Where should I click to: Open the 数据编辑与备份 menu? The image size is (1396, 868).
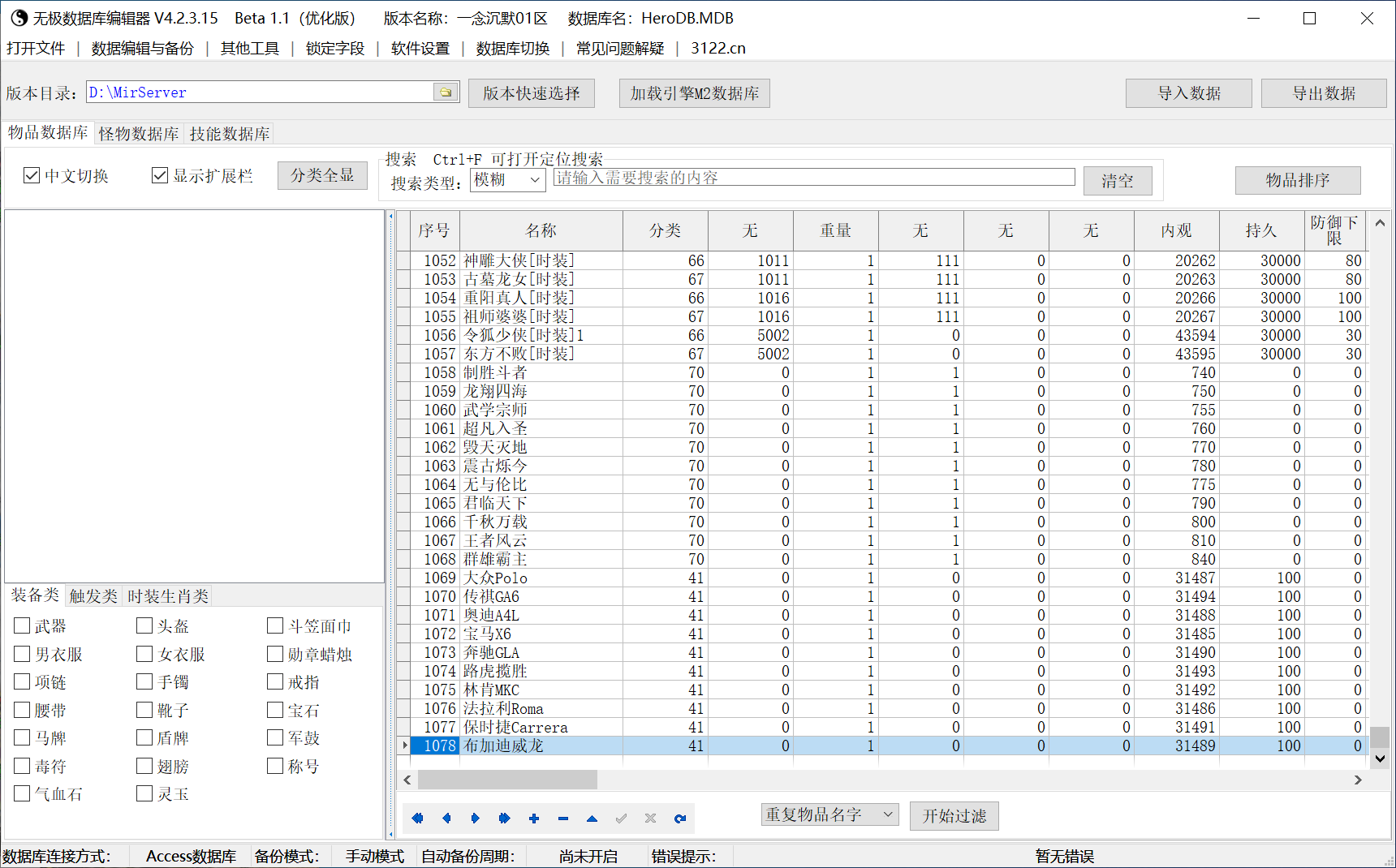tap(143, 49)
